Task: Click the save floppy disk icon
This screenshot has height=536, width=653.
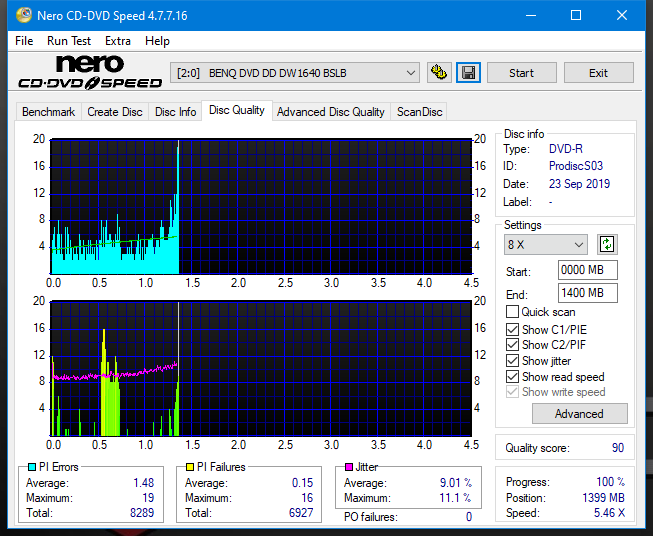Action: point(468,73)
